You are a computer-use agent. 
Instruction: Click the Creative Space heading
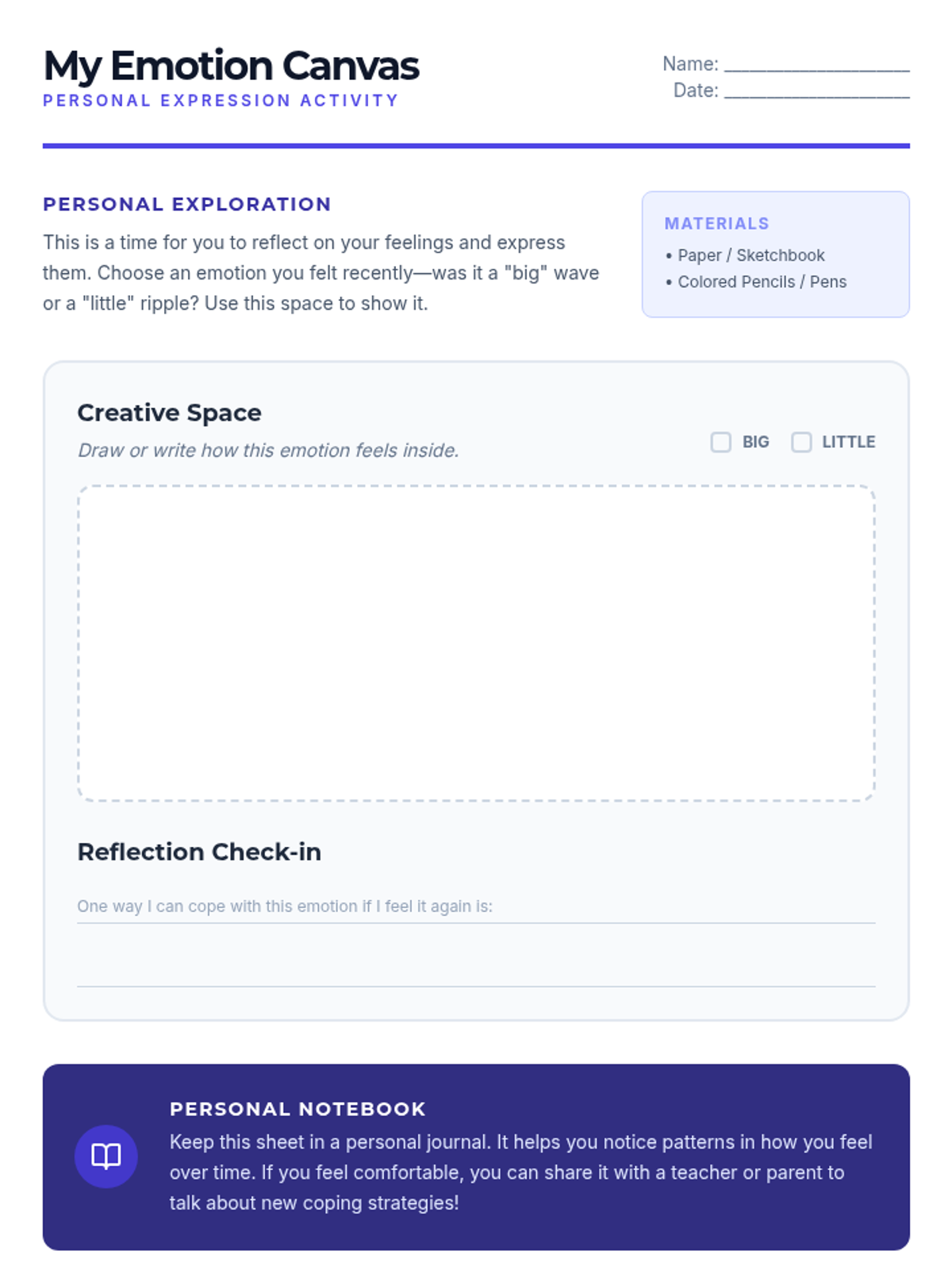(169, 413)
